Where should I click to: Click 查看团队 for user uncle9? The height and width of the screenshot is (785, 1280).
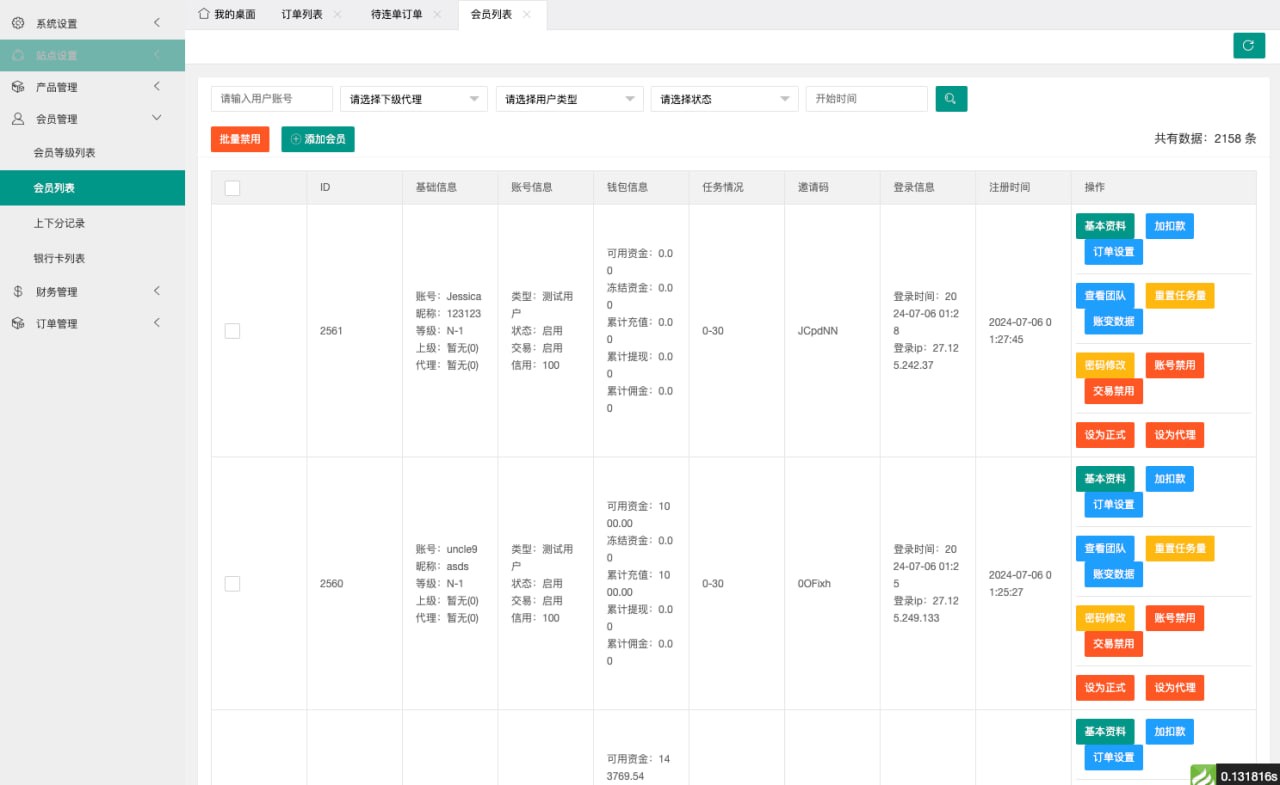coord(1105,548)
